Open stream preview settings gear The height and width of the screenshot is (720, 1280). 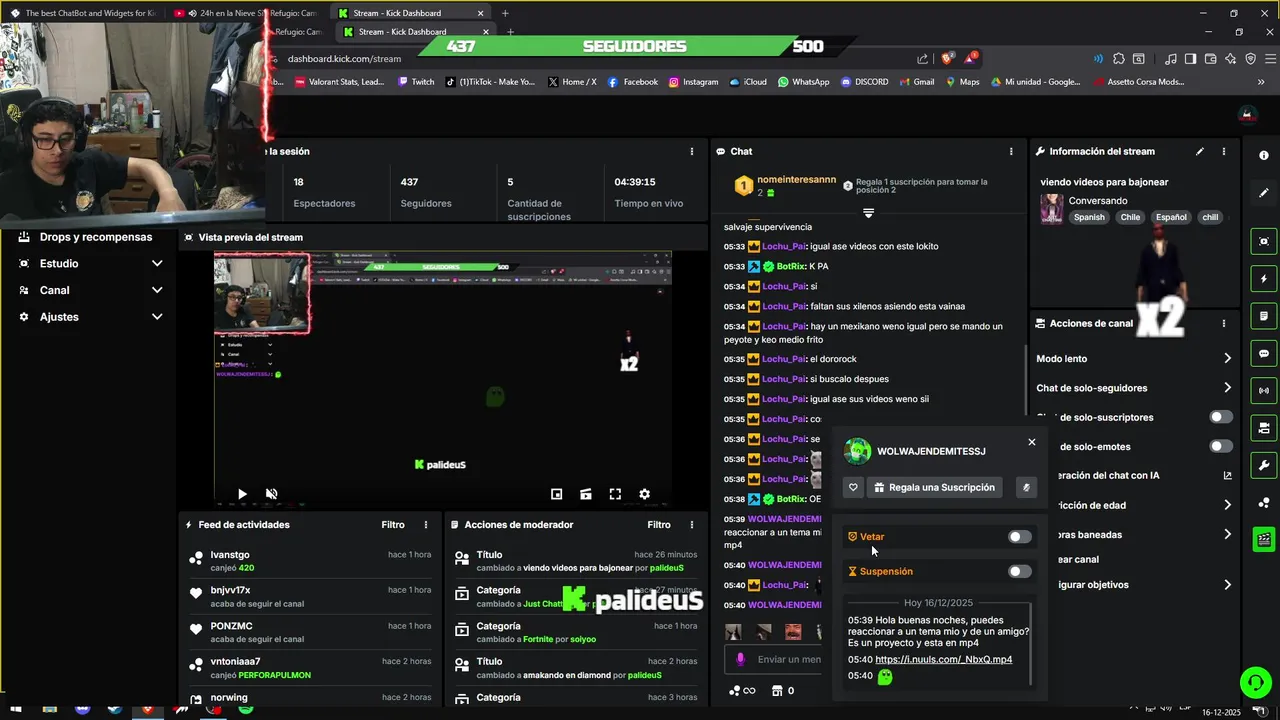coord(644,494)
